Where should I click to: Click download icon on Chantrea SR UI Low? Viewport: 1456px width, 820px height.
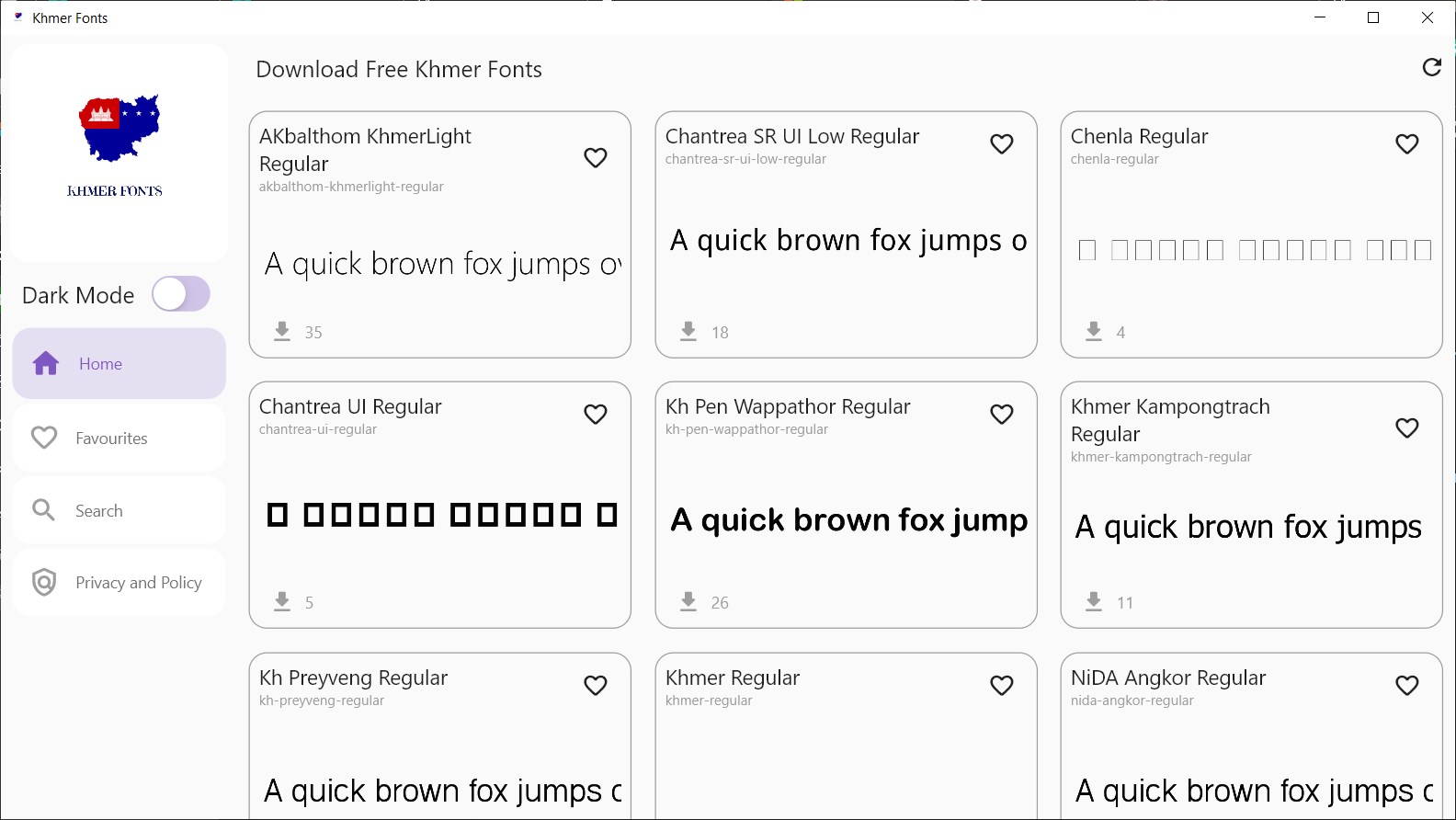(688, 331)
